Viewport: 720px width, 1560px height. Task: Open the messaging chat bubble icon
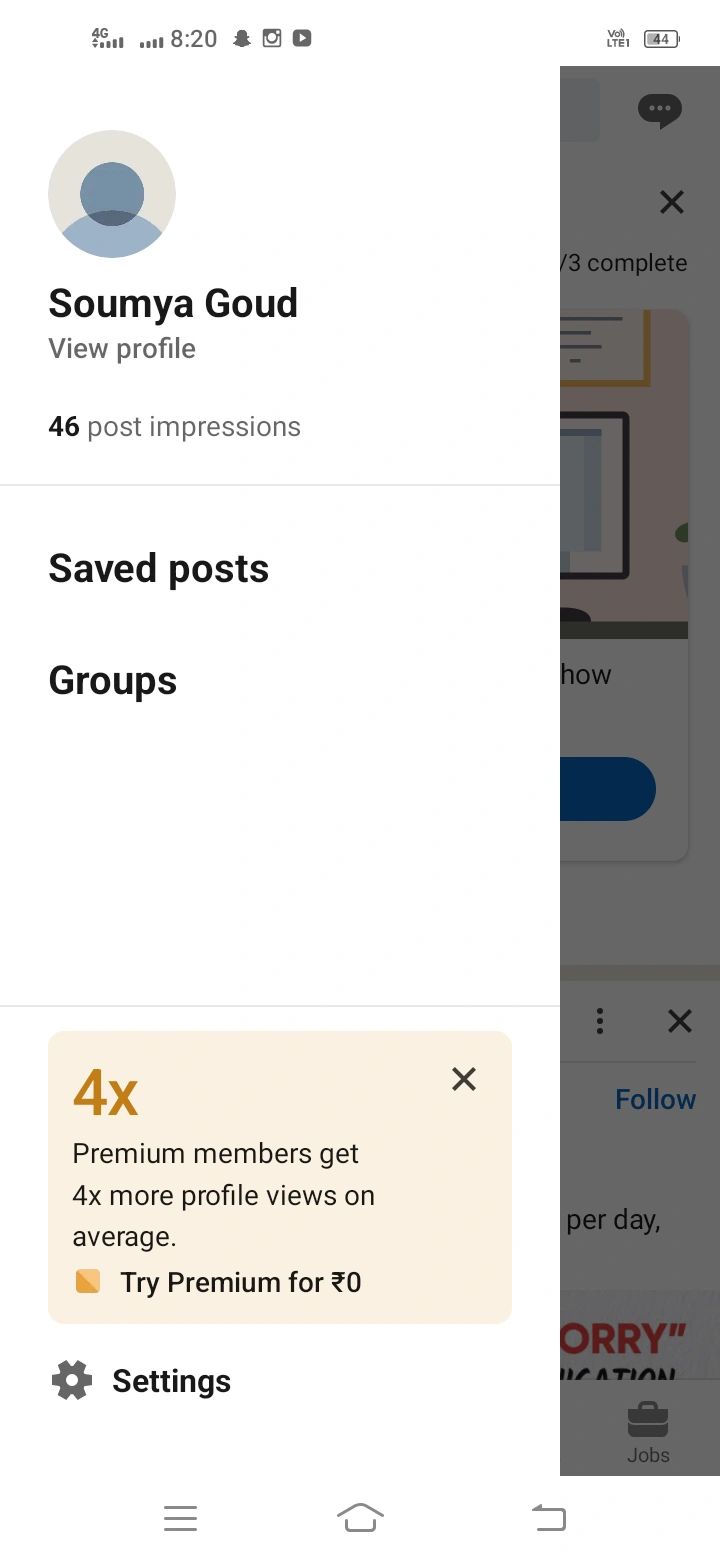point(659,110)
